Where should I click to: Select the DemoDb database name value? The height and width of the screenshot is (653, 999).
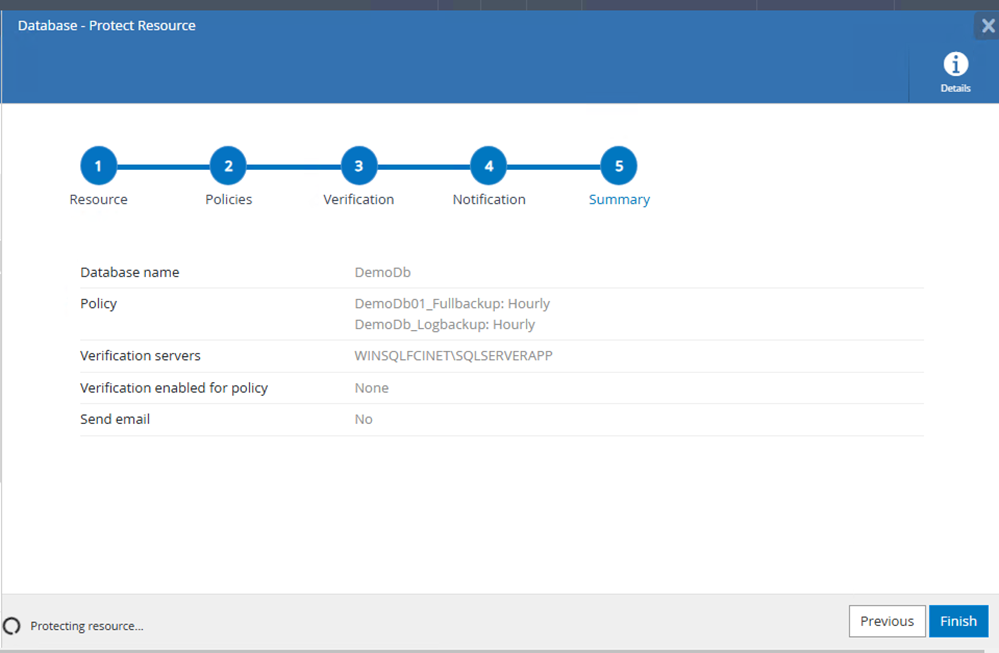[382, 272]
